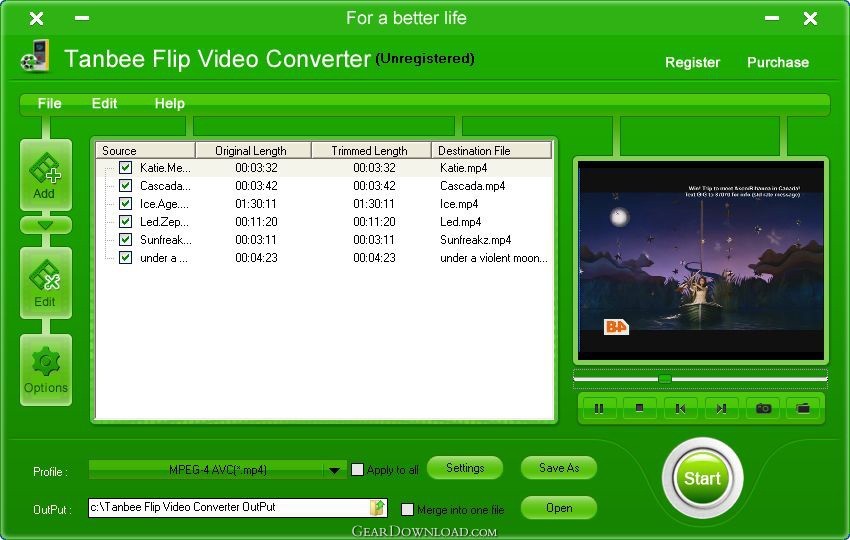850x540 pixels.
Task: Minimize window using right-side minimize button
Action: 772,18
